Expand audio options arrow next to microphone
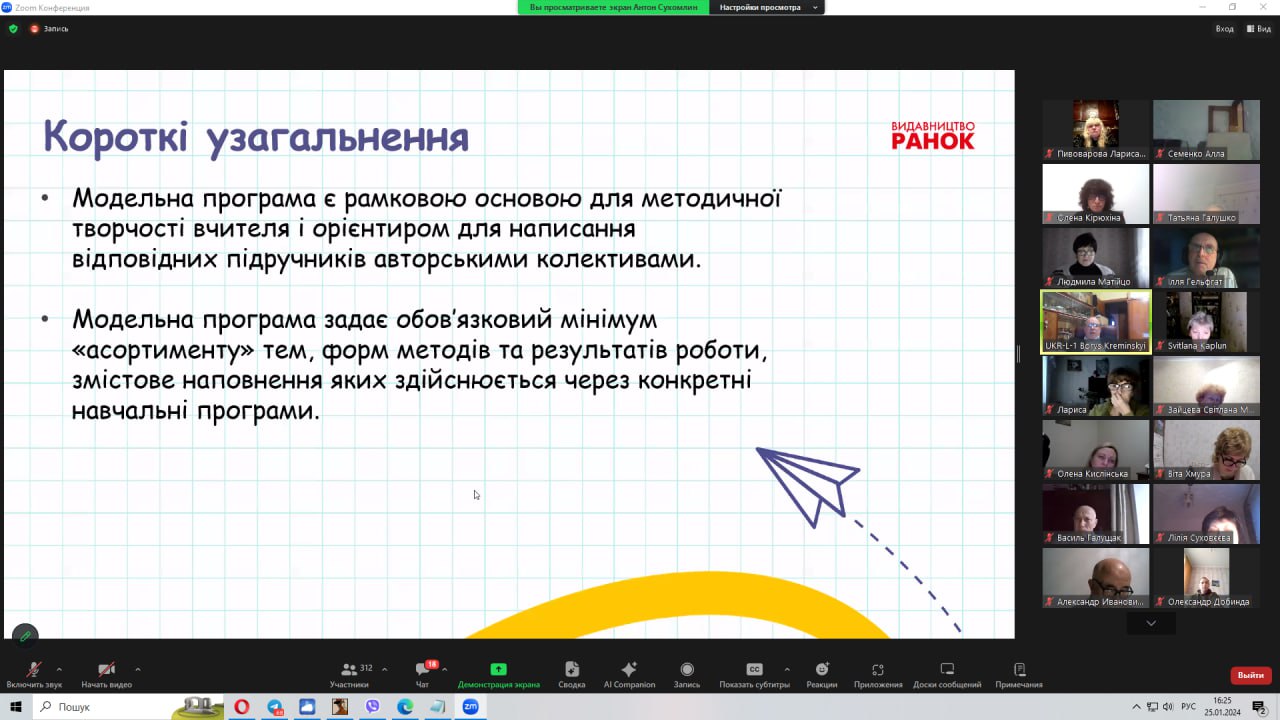Viewport: 1280px width, 720px height. click(59, 669)
